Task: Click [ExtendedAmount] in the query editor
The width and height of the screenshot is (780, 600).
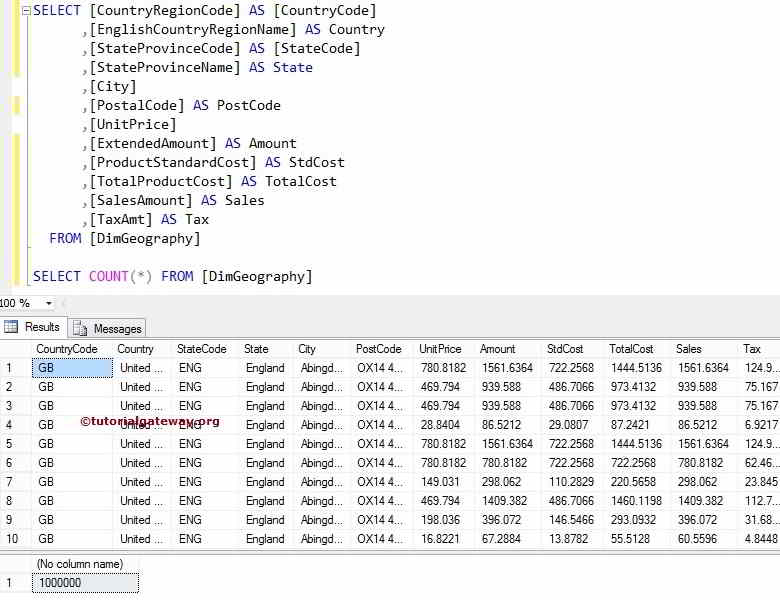Action: [x=153, y=144]
